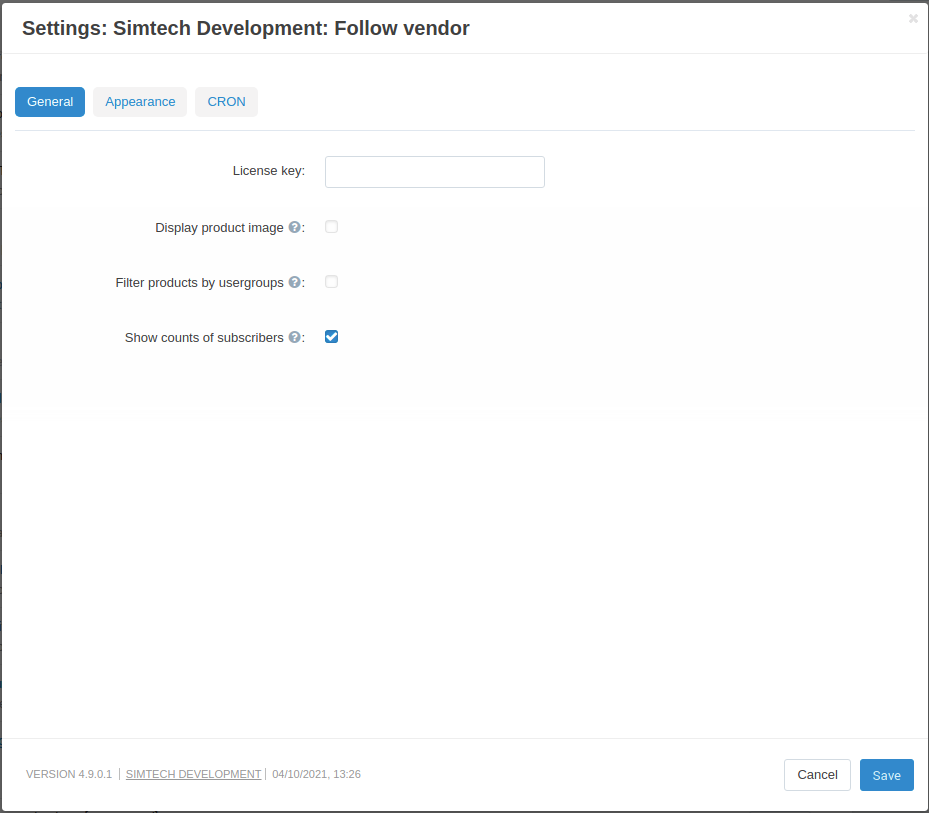Uncheck the Show counts of subscribers checkbox
Viewport: 929px width, 813px height.
(x=331, y=337)
